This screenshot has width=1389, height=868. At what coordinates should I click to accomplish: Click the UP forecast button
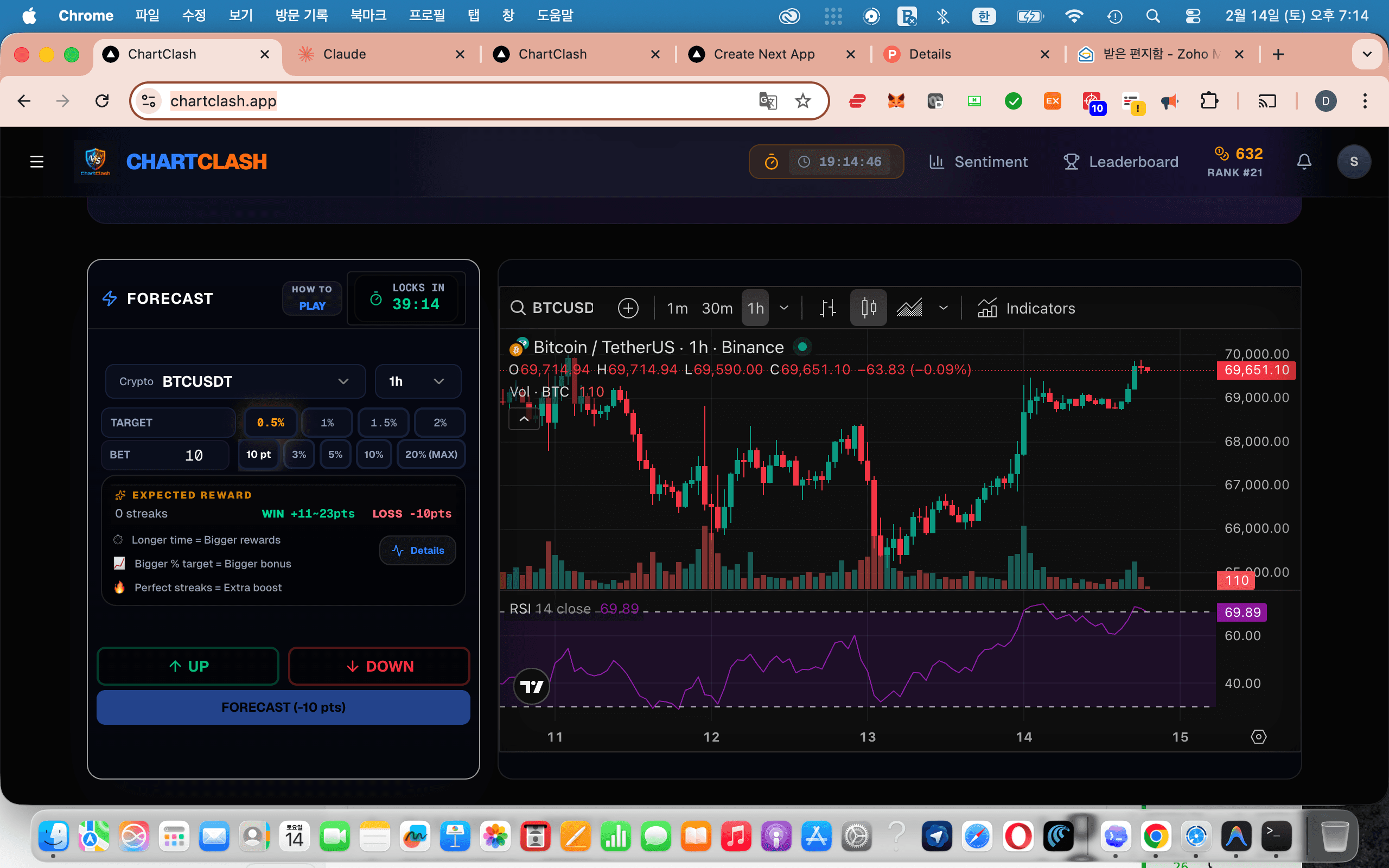point(188,666)
